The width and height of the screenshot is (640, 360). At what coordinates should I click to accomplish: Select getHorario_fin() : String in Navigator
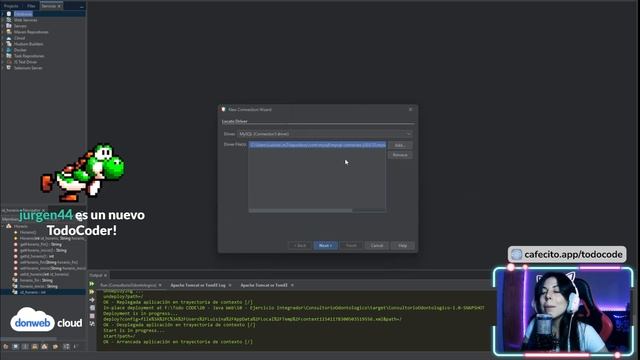[x=40, y=244]
